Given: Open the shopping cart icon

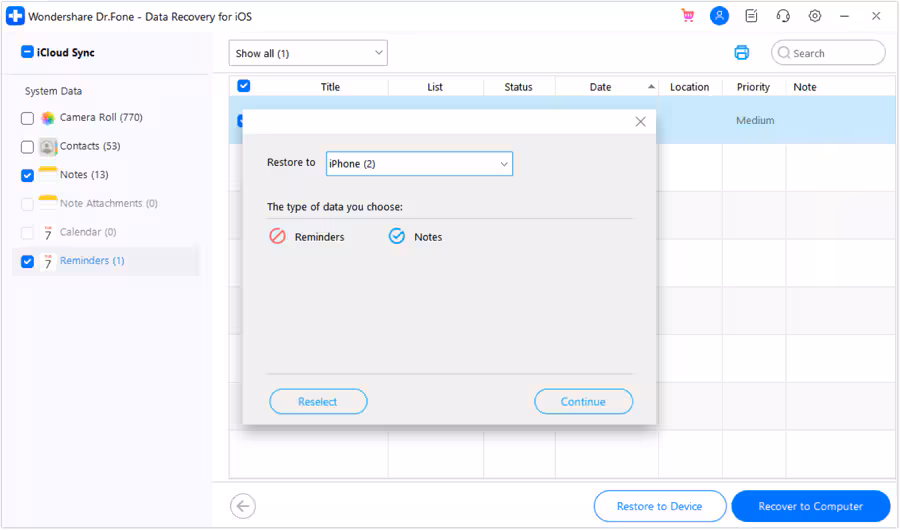Looking at the screenshot, I should 687,16.
